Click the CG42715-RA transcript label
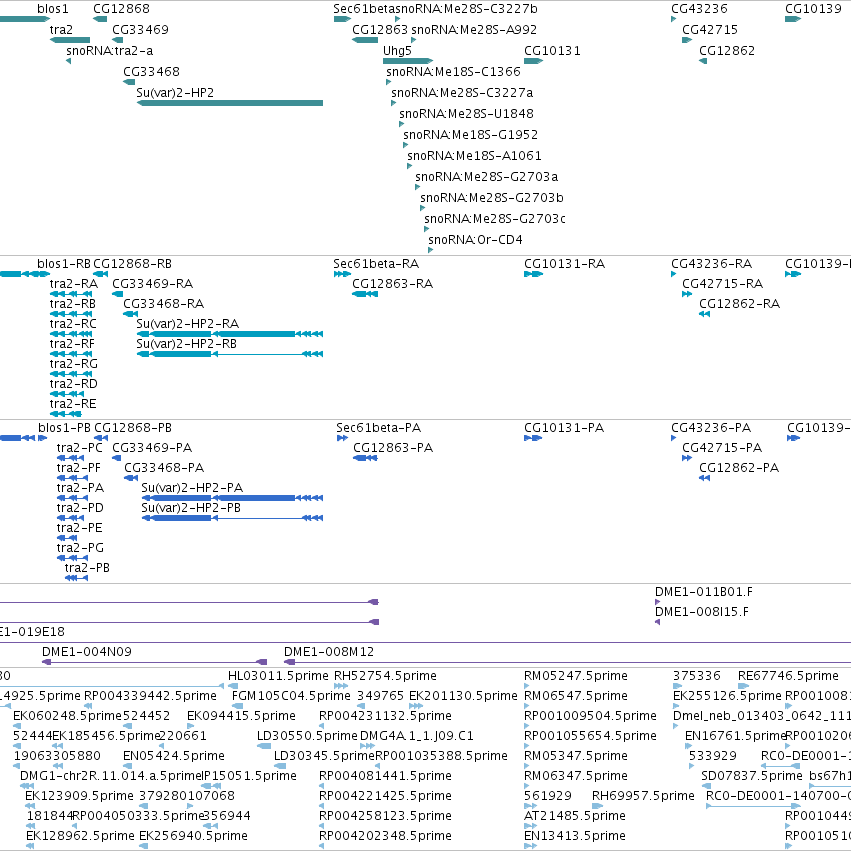This screenshot has height=851, width=851. point(722,284)
